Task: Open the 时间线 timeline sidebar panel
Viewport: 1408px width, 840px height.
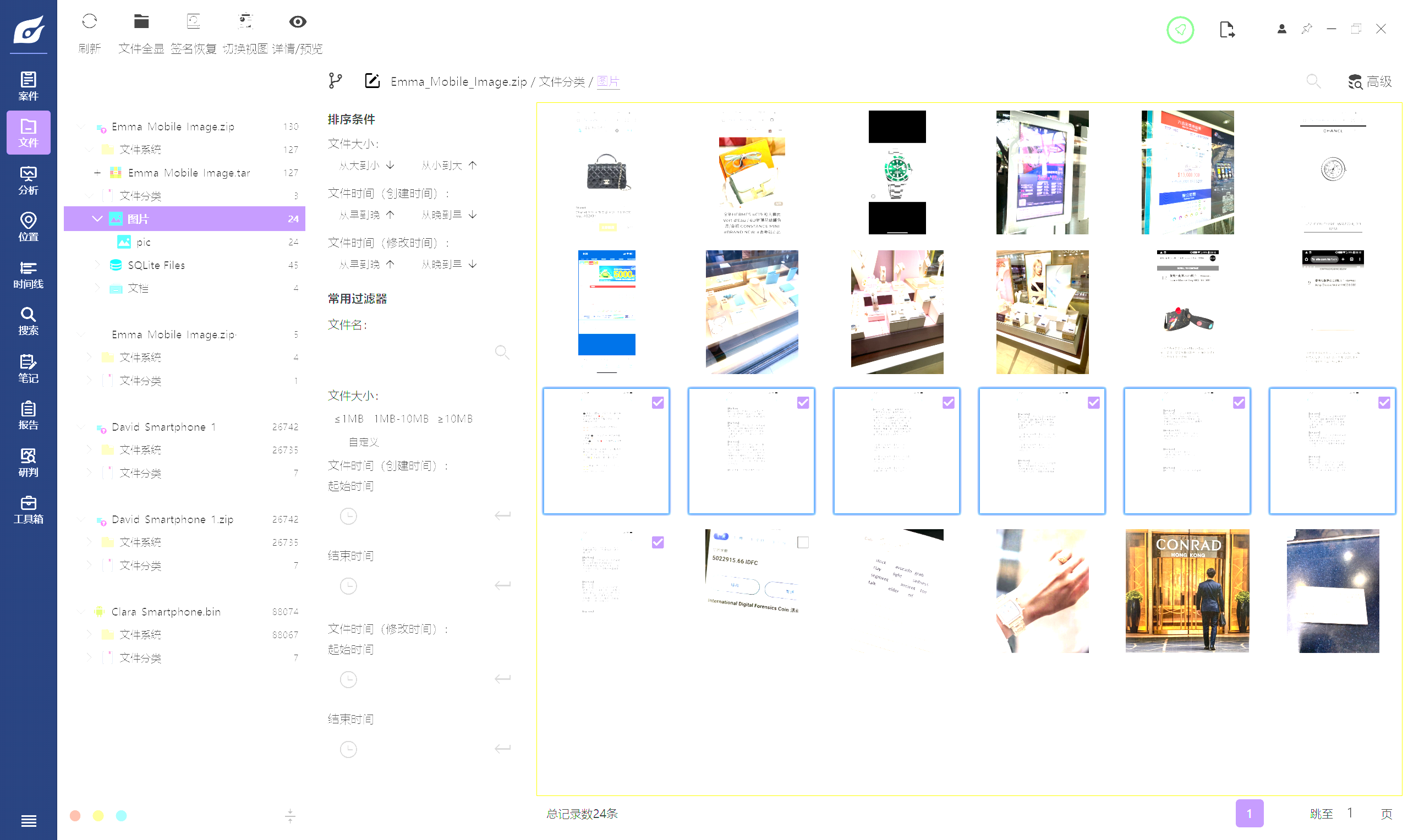Action: click(x=28, y=274)
